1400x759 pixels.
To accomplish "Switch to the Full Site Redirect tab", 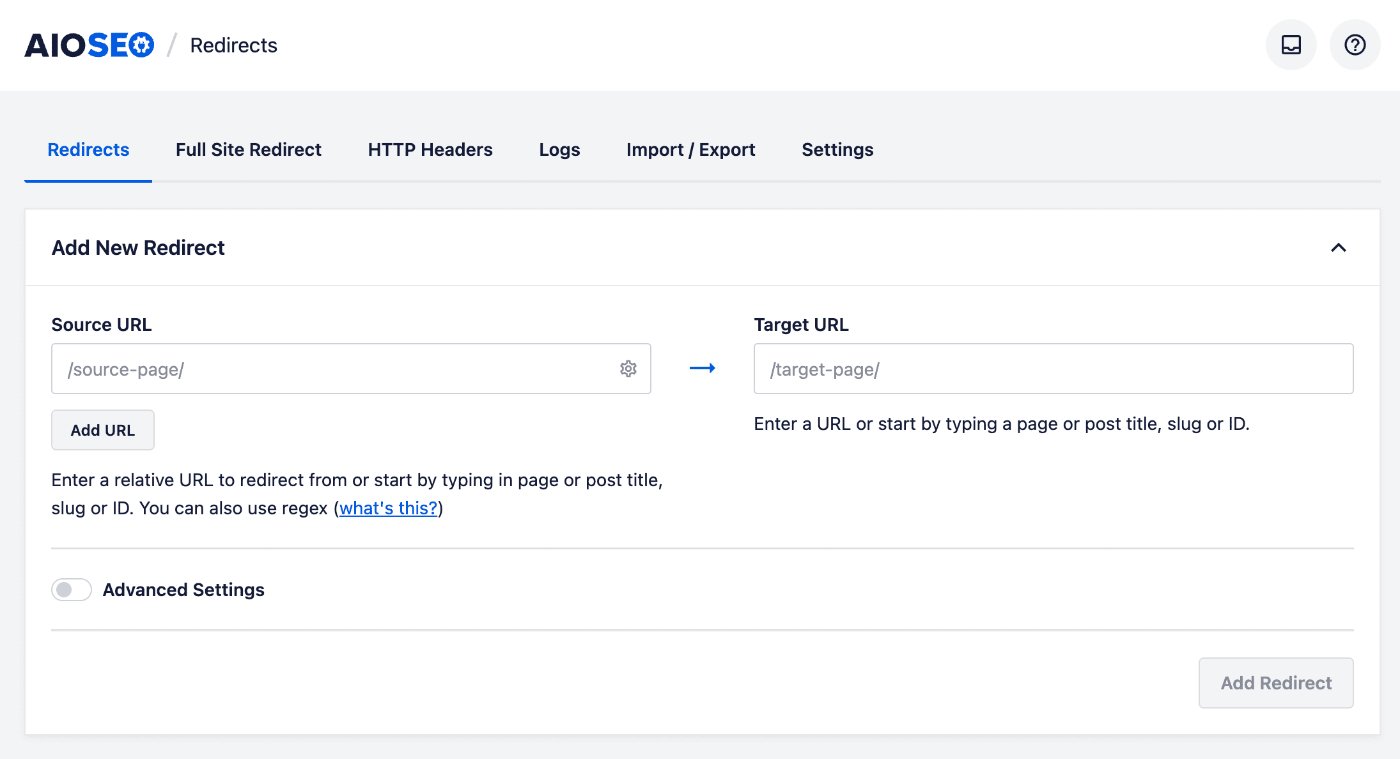I will (x=248, y=149).
